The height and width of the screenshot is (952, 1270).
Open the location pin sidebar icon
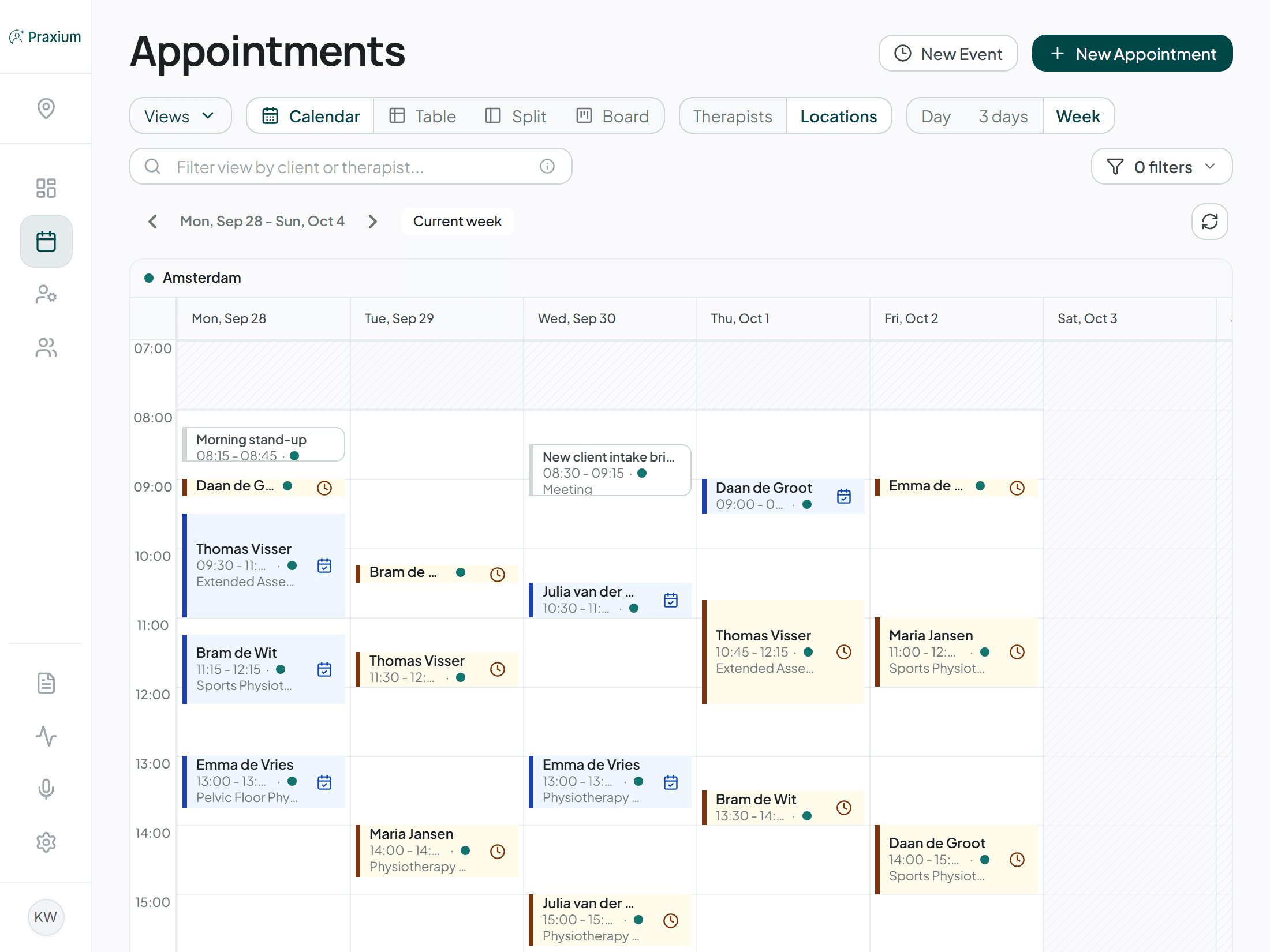46,108
